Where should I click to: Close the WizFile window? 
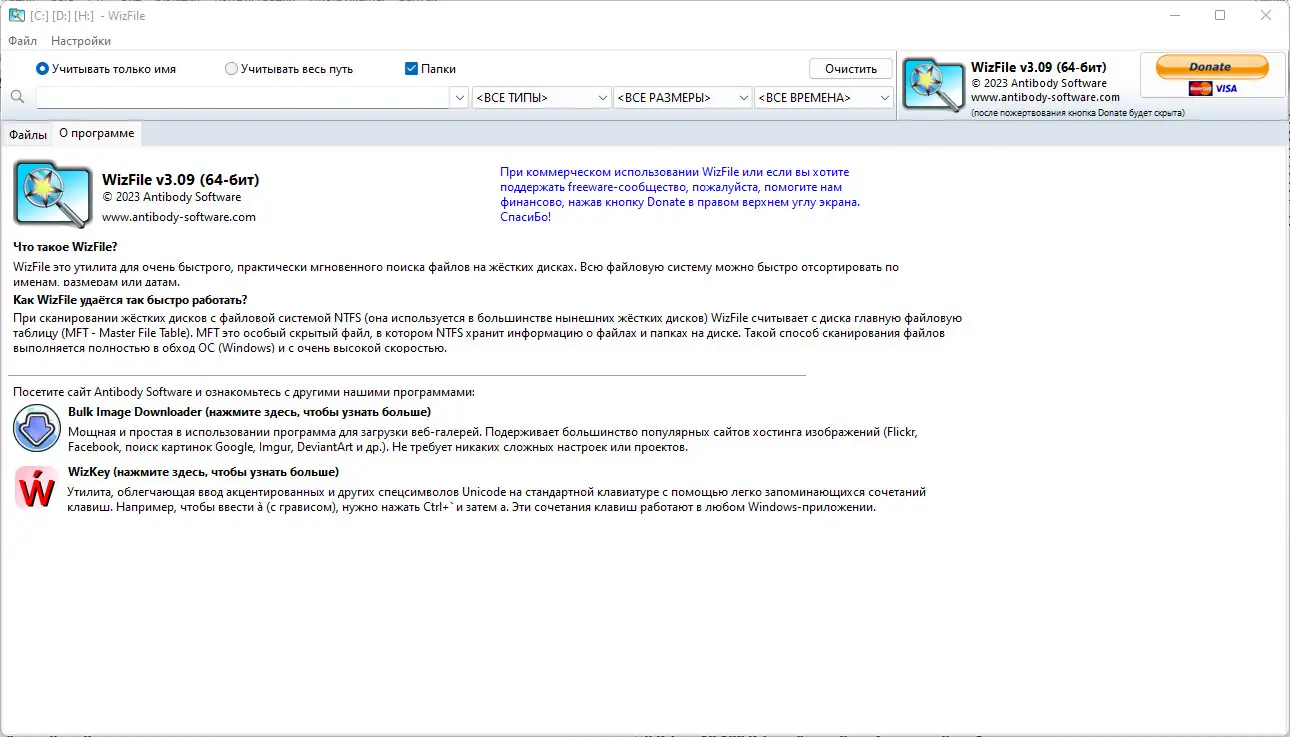1266,15
